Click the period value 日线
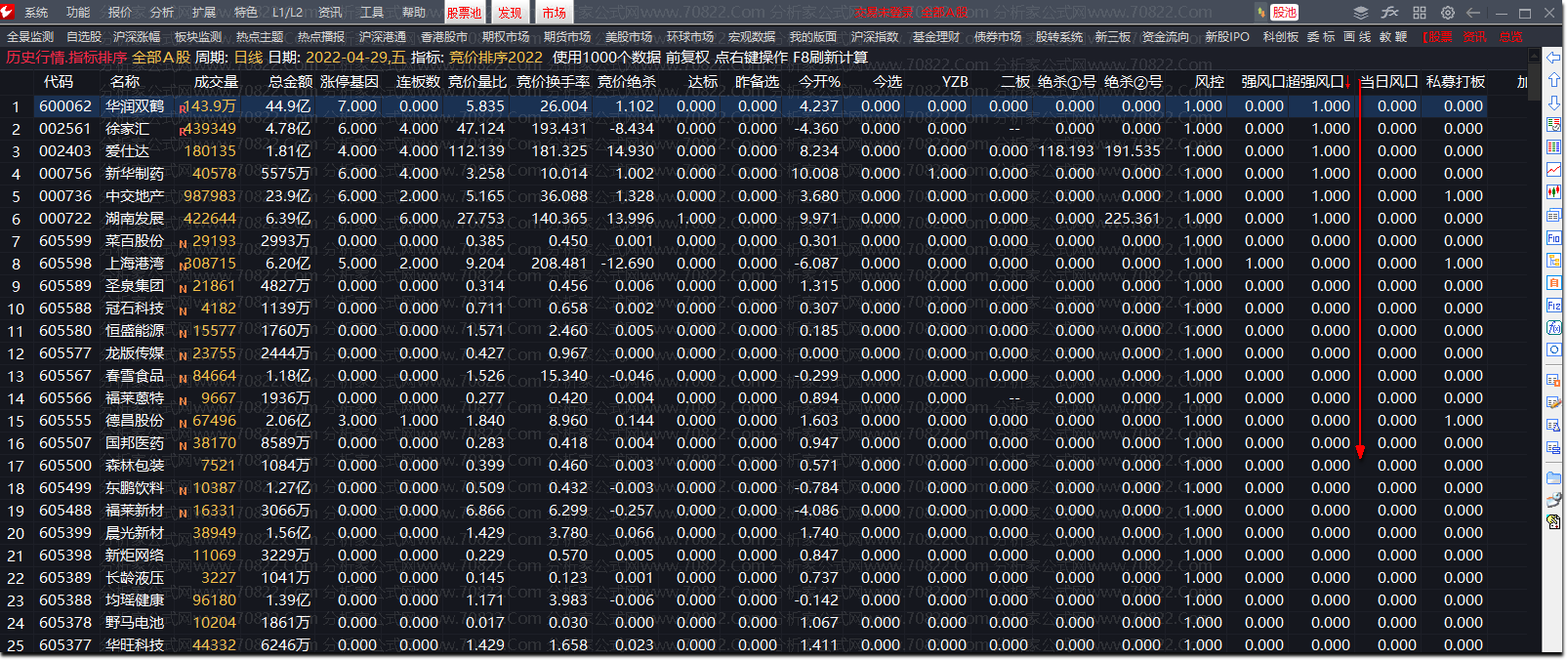Image resolution: width=1568 pixels, height=660 pixels. pyautogui.click(x=248, y=59)
